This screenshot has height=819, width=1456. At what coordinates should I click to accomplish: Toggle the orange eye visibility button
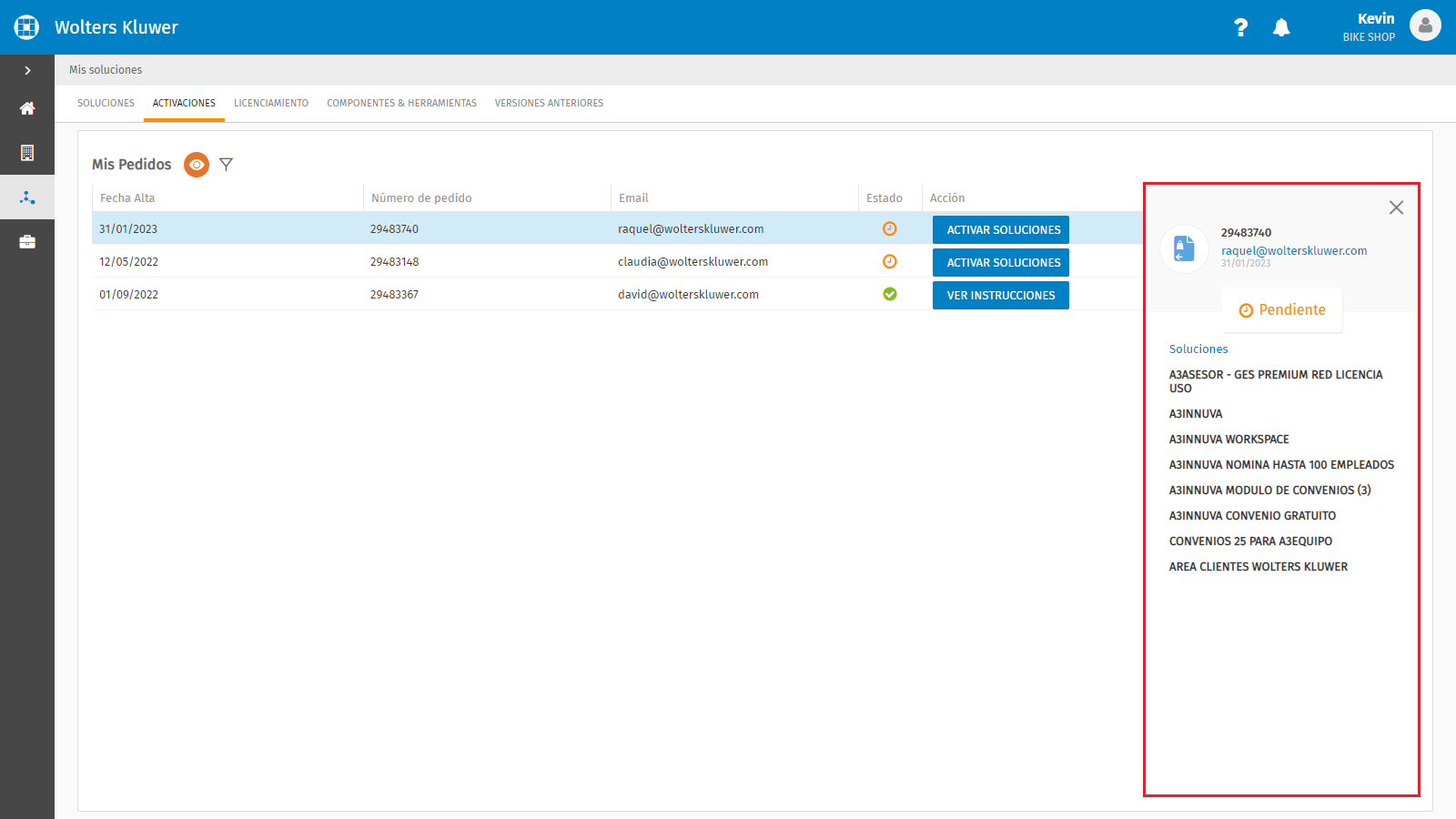tap(197, 165)
